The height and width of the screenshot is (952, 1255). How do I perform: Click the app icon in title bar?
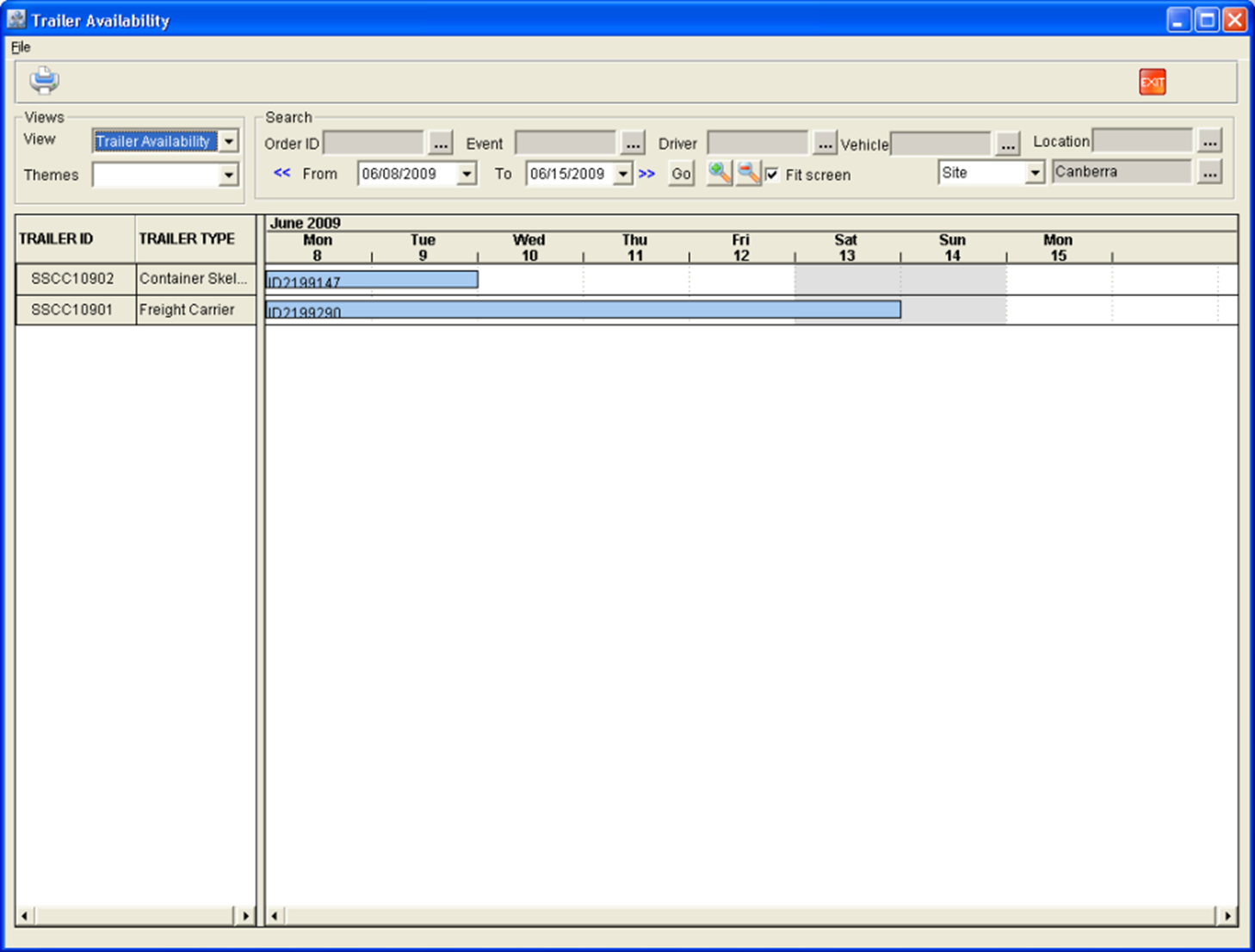(15, 19)
